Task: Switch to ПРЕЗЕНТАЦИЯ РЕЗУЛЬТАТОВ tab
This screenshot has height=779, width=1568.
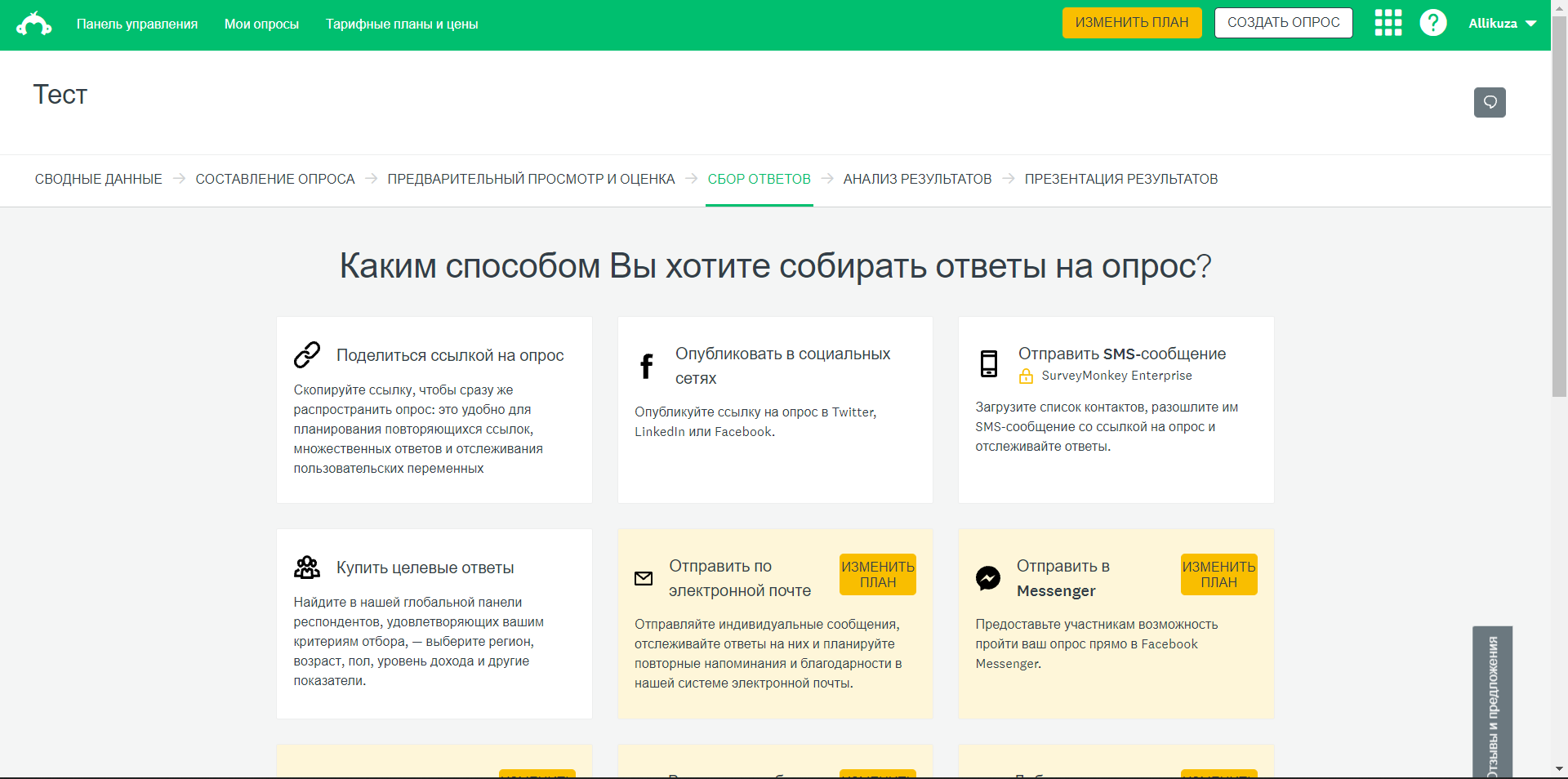Action: tap(1121, 179)
